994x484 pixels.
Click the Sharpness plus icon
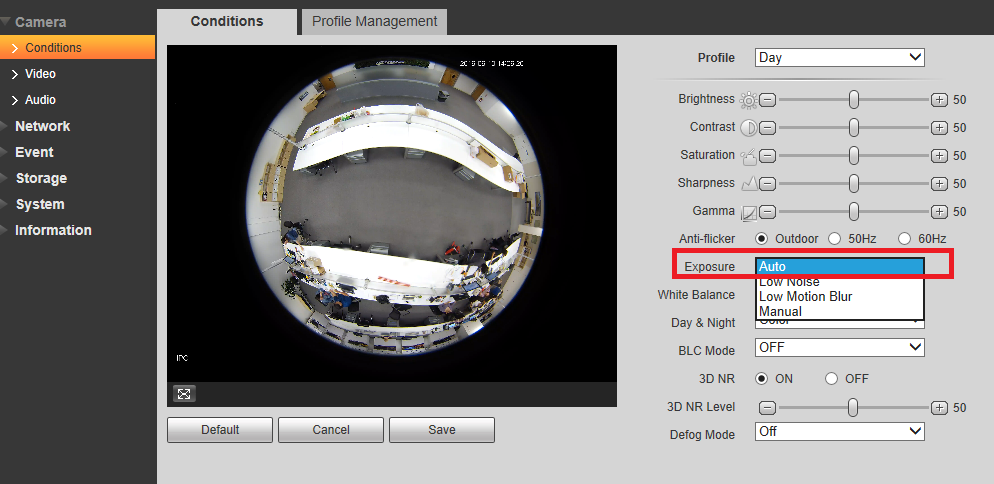click(939, 183)
